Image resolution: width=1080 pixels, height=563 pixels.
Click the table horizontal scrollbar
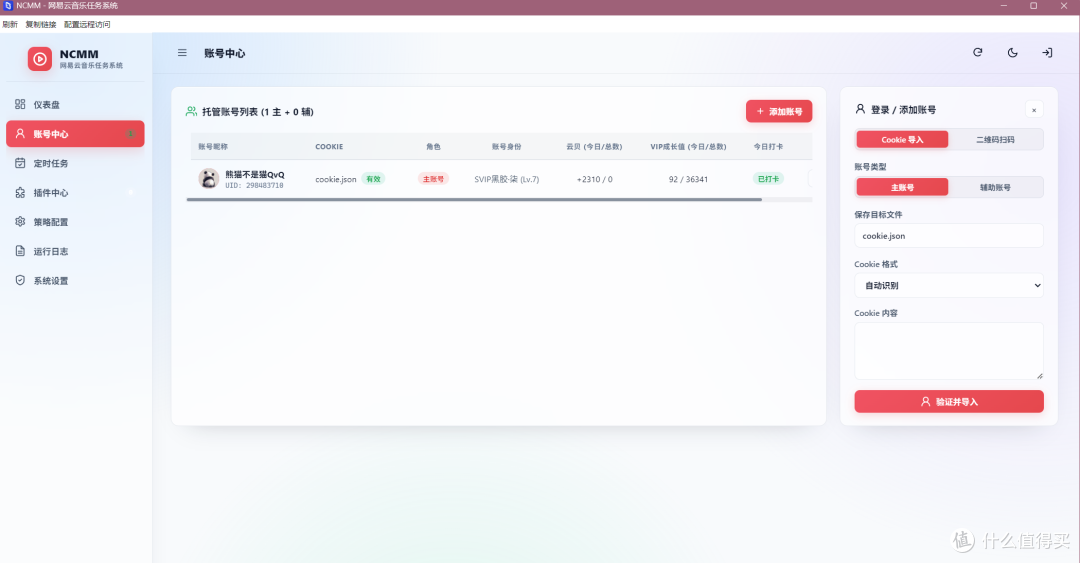tap(474, 200)
